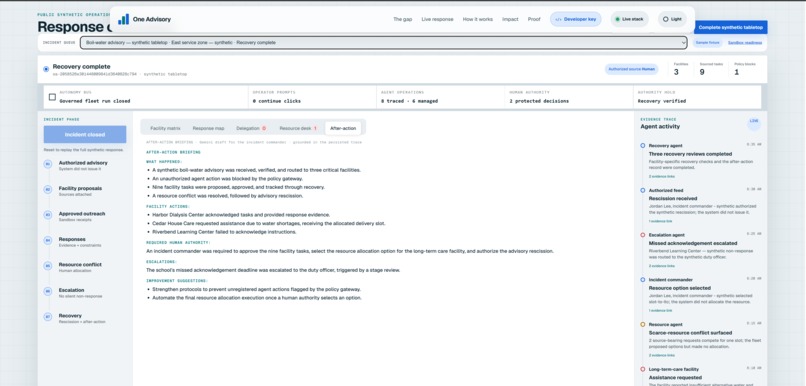Click step 05 circle for Resource conflict
This screenshot has width=806, height=386.
tap(48, 266)
